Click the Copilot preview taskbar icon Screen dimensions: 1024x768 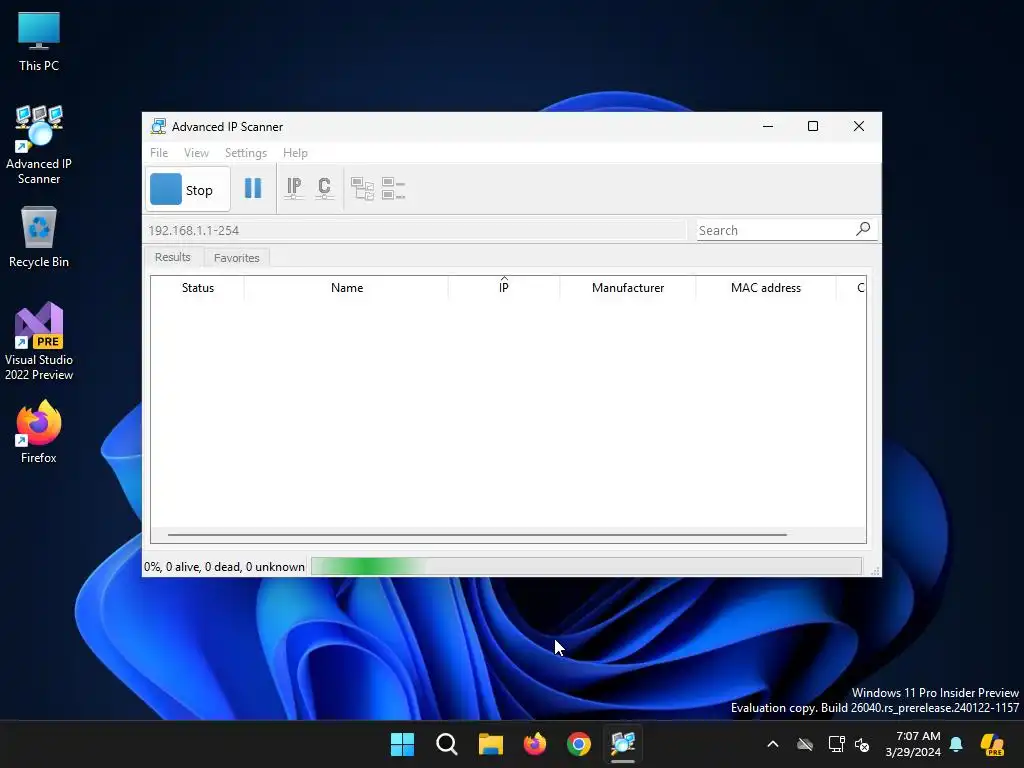point(993,744)
